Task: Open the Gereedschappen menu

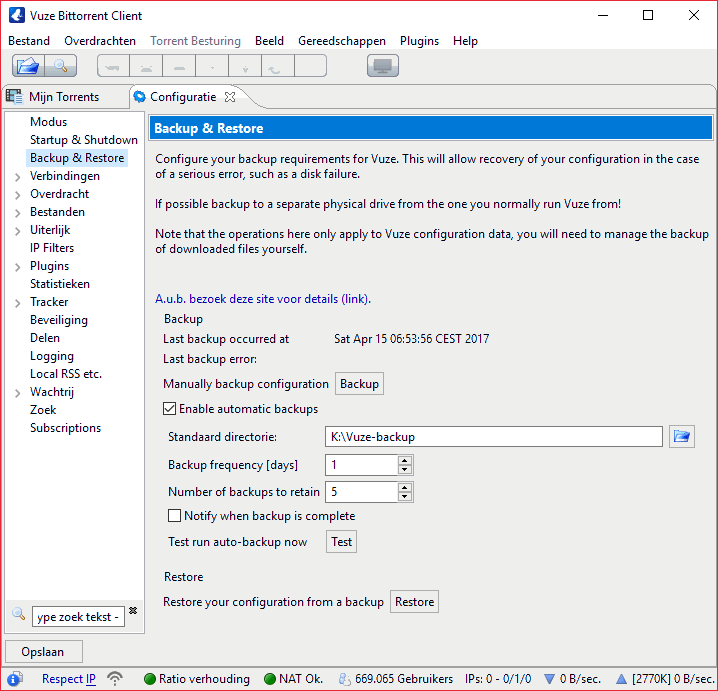Action: pyautogui.click(x=342, y=41)
